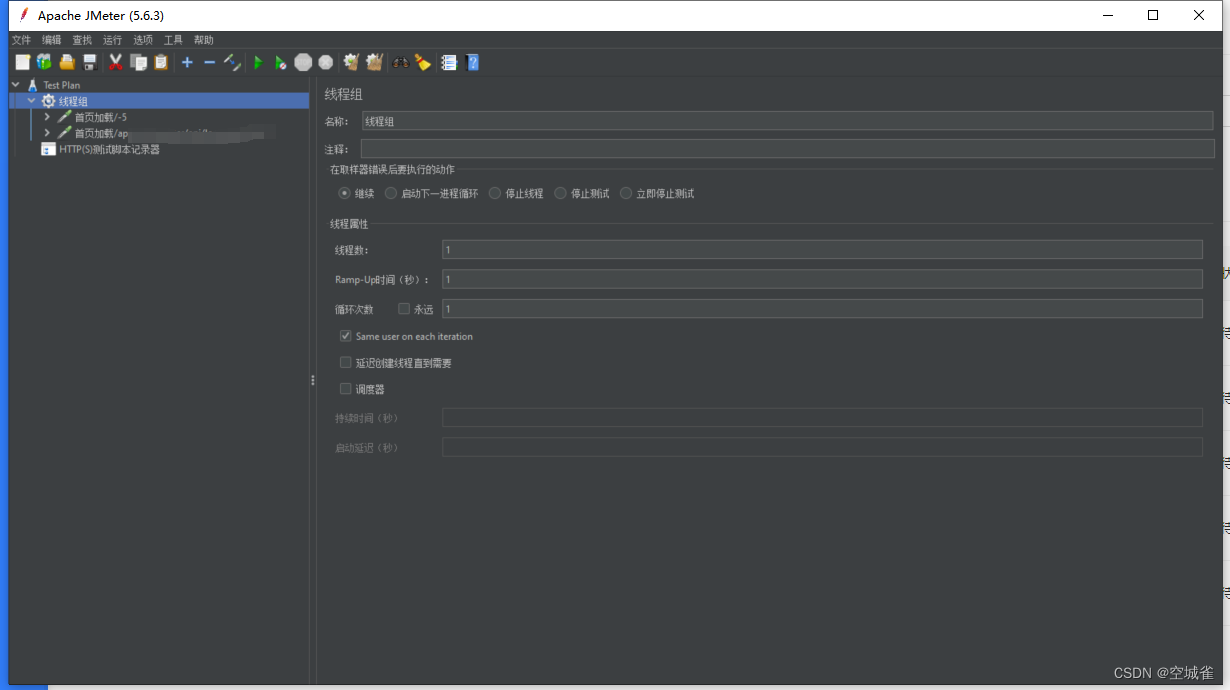Click the 线程组 gear icon in tree
This screenshot has height=690, width=1230.
click(x=48, y=101)
